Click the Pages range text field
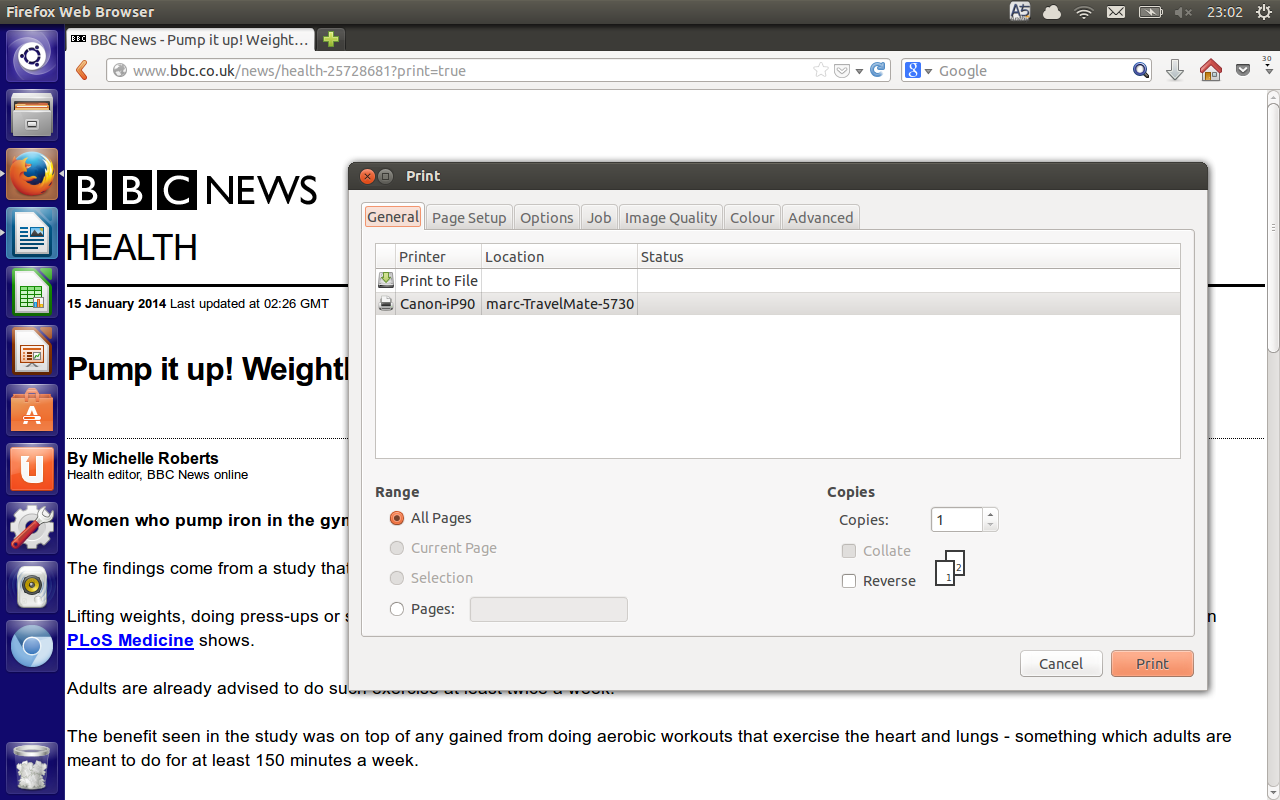Image resolution: width=1280 pixels, height=800 pixels. point(549,609)
